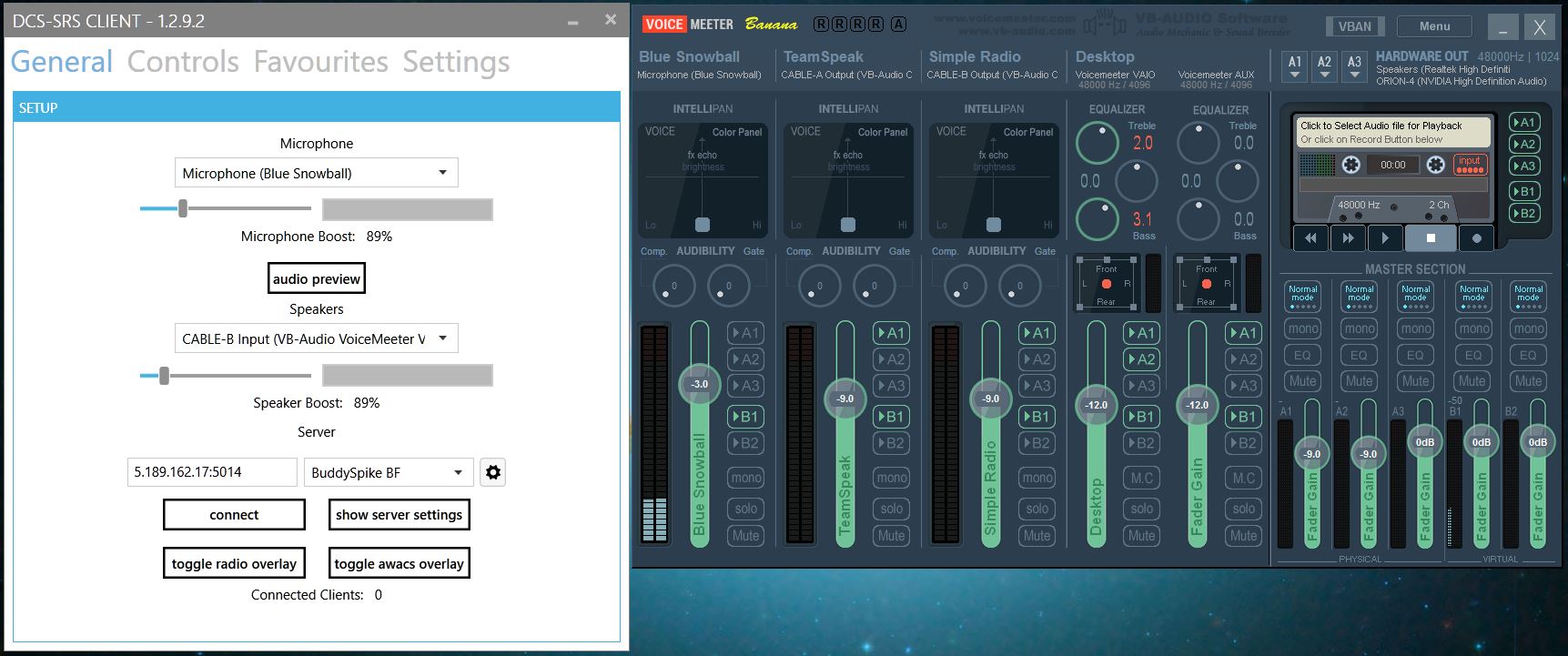Viewport: 1568px width, 656px height.
Task: Click rewind button on Voicemeeter cassette recorder
Action: (x=1310, y=238)
